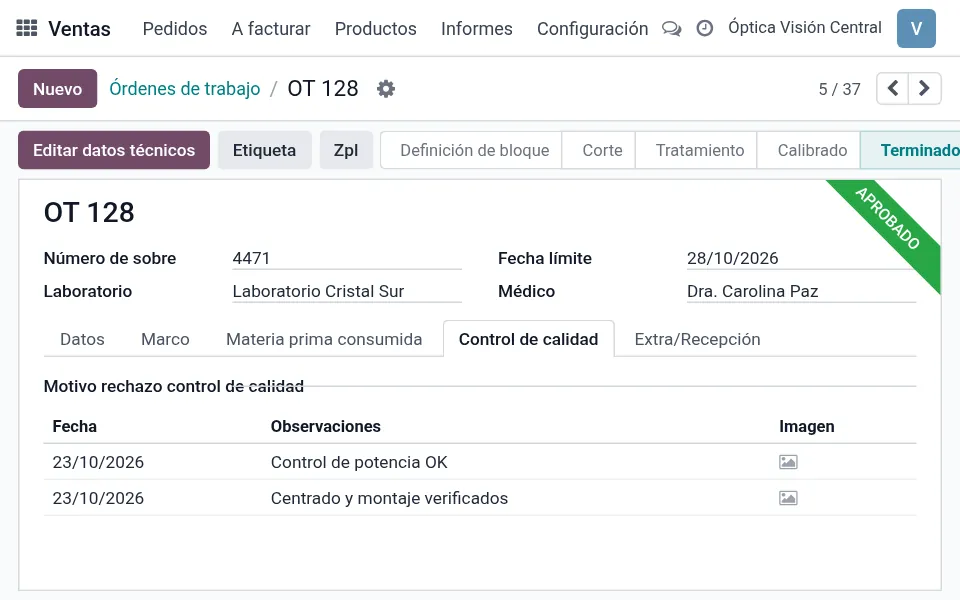The height and width of the screenshot is (600, 960).
Task: Open image for Control de potencia OK row
Action: [x=788, y=462]
